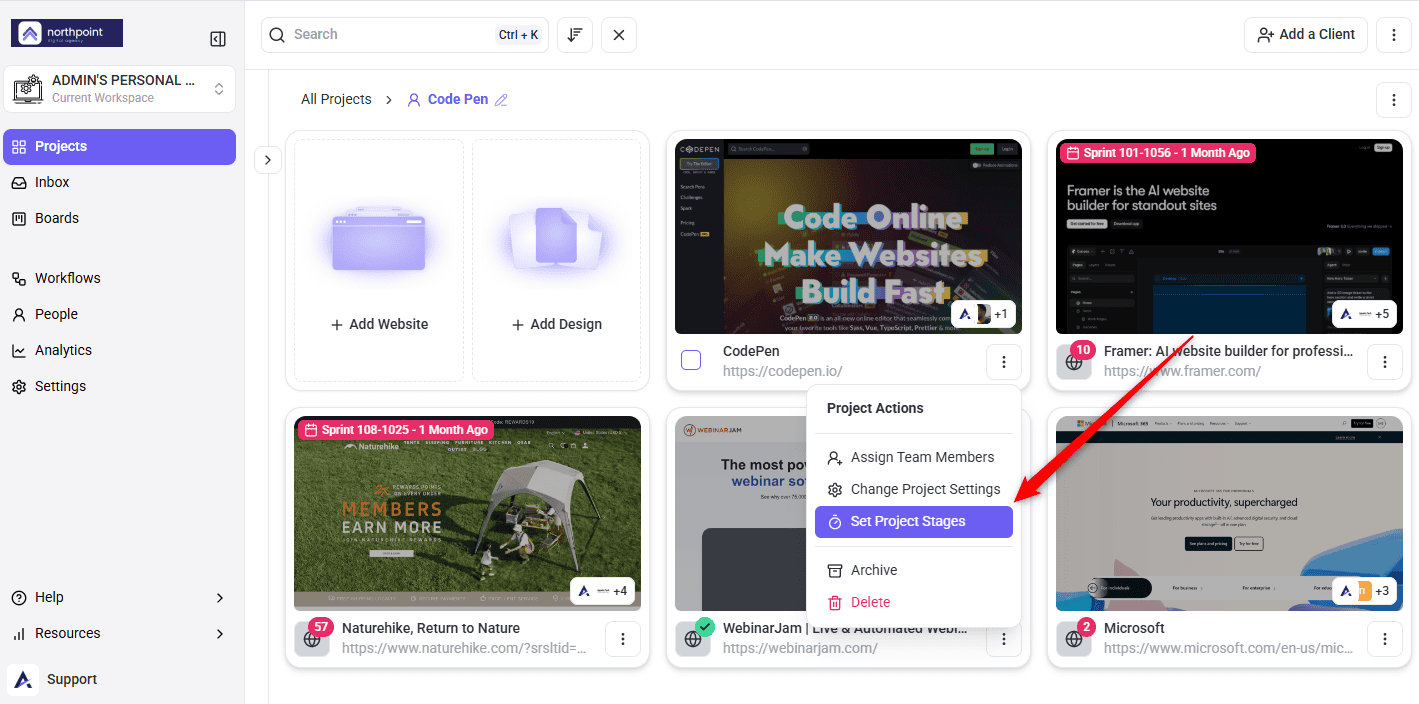Viewport: 1419px width, 704px height.
Task: Open the top-right kebab menu
Action: 1394,34
